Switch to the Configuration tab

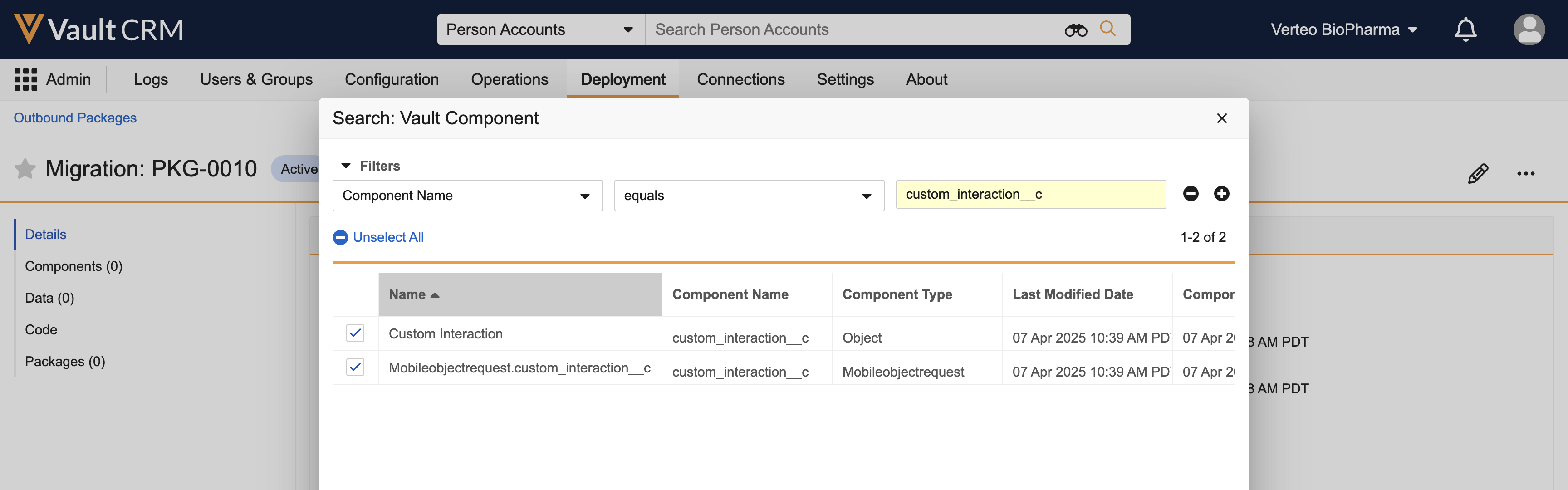pyautogui.click(x=392, y=79)
